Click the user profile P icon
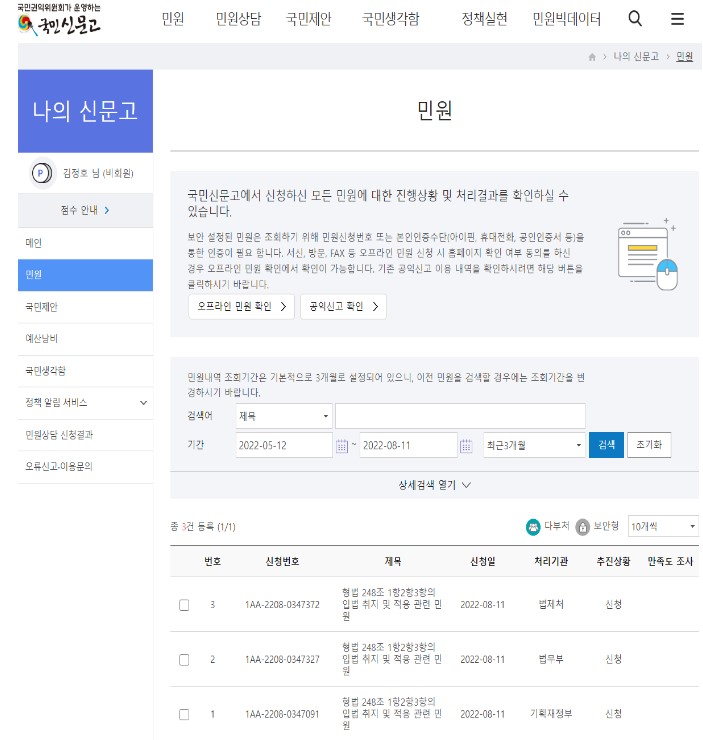This screenshot has height=740, width=703. (x=42, y=173)
